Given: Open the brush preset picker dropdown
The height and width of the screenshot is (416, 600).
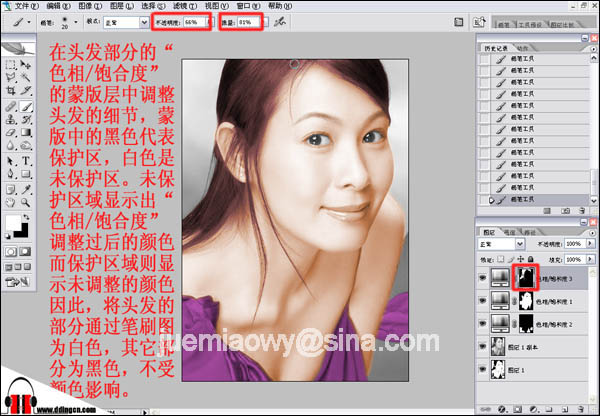Looking at the screenshot, I should point(76,22).
